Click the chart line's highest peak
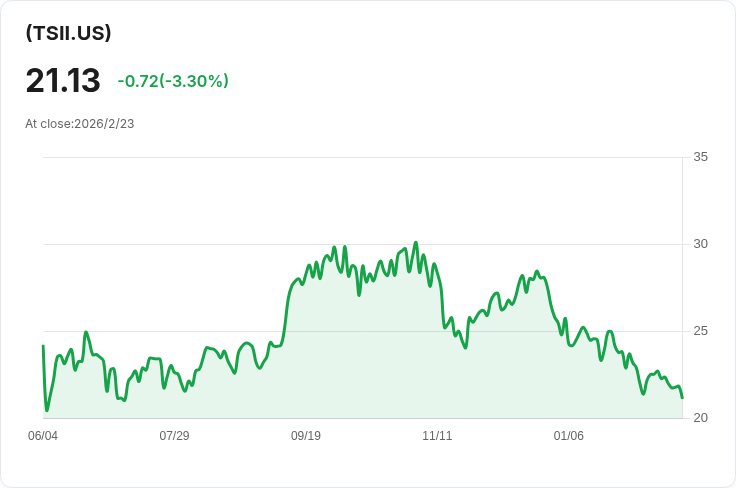The height and width of the screenshot is (488, 736). pos(416,243)
